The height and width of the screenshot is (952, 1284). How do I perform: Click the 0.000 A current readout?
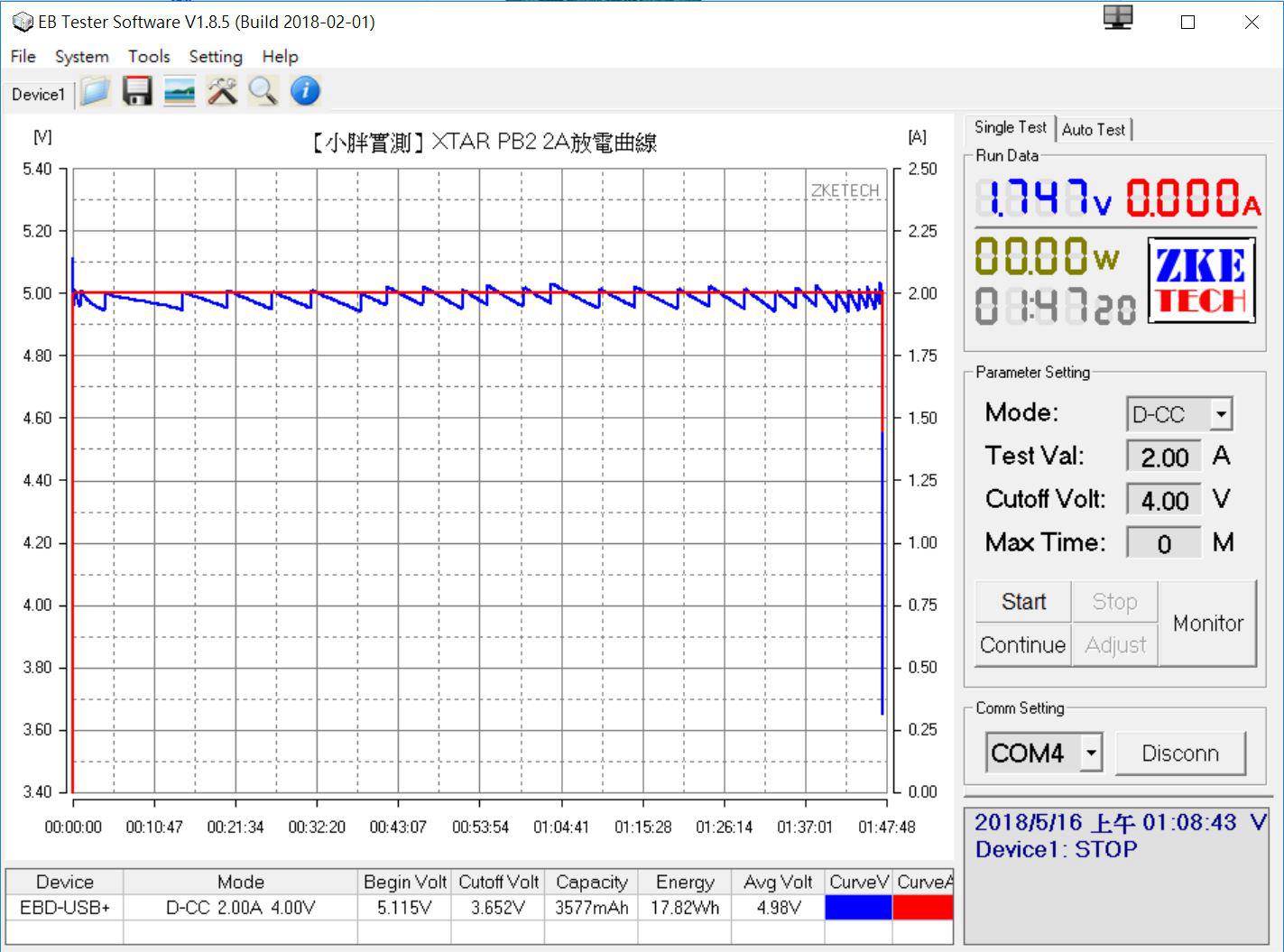(1192, 198)
